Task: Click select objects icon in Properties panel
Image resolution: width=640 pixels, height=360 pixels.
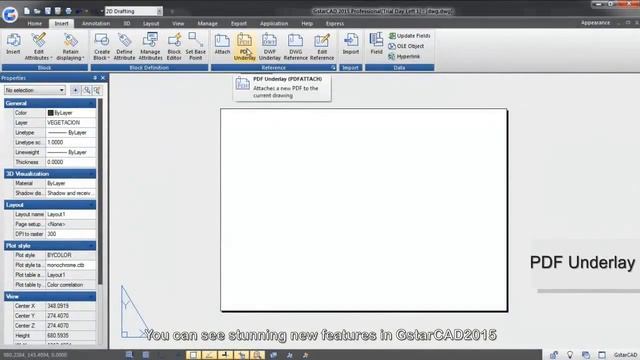Action: tap(87, 90)
